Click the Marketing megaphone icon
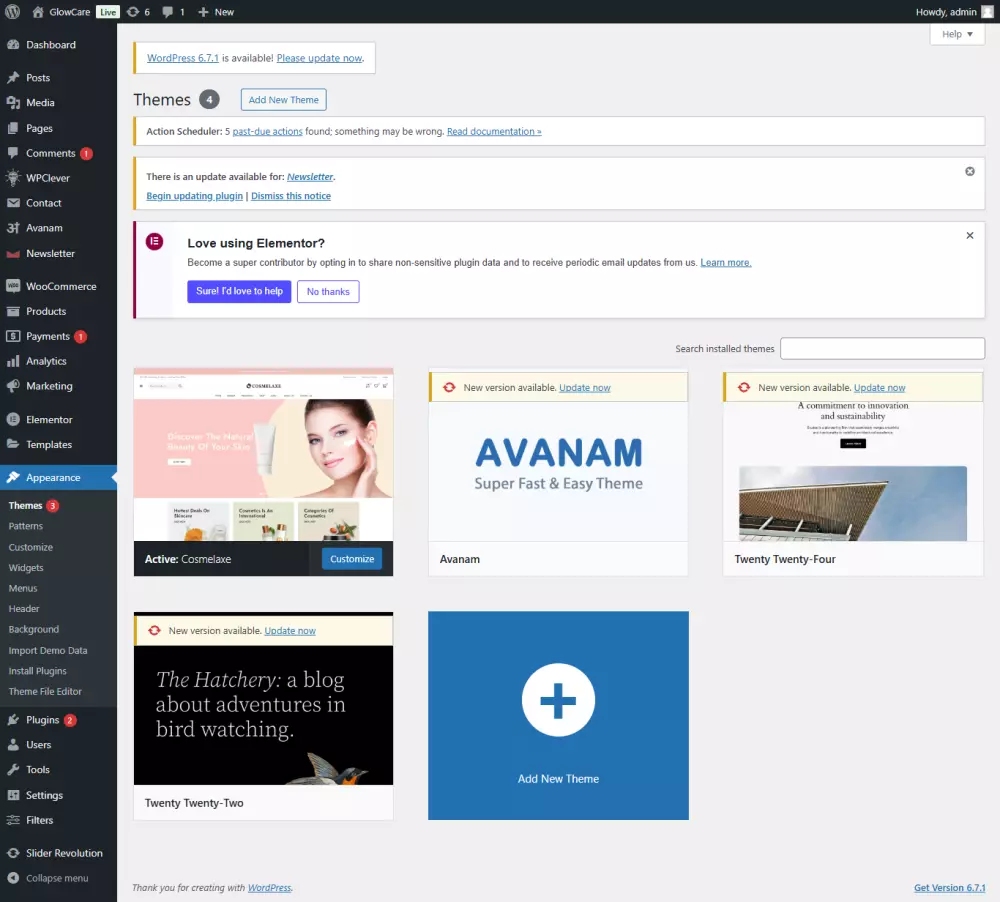Screen dimensions: 1000x902 click(x=13, y=386)
